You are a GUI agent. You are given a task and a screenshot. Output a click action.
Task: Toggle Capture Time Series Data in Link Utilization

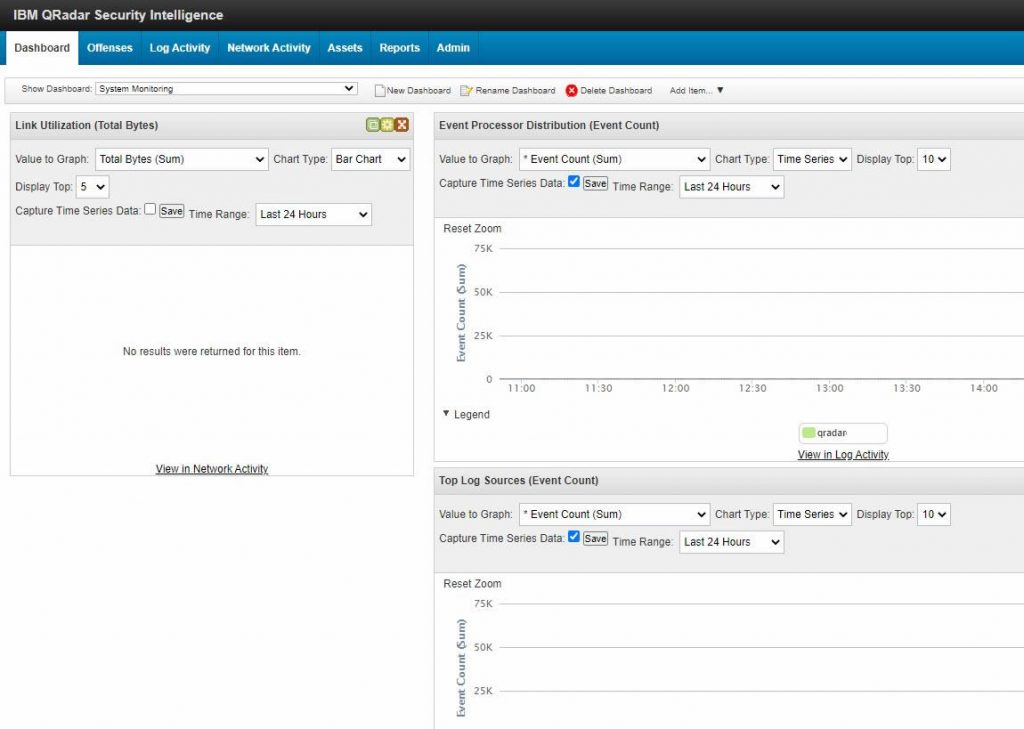[150, 209]
